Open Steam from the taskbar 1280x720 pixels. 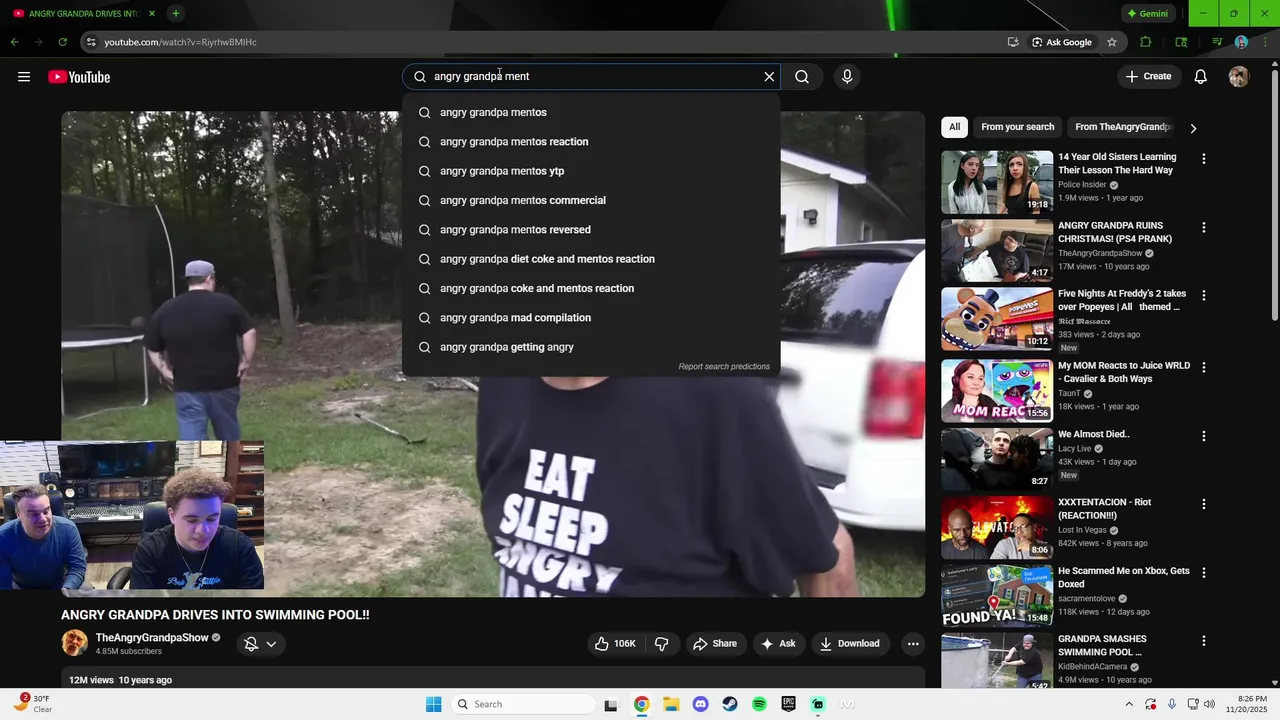(730, 704)
